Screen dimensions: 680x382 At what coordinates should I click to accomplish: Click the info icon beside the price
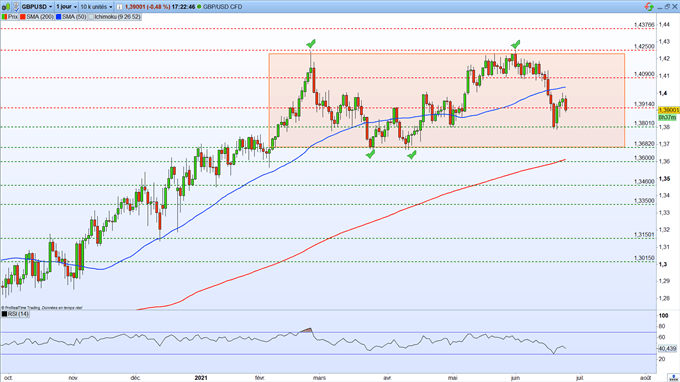point(119,7)
